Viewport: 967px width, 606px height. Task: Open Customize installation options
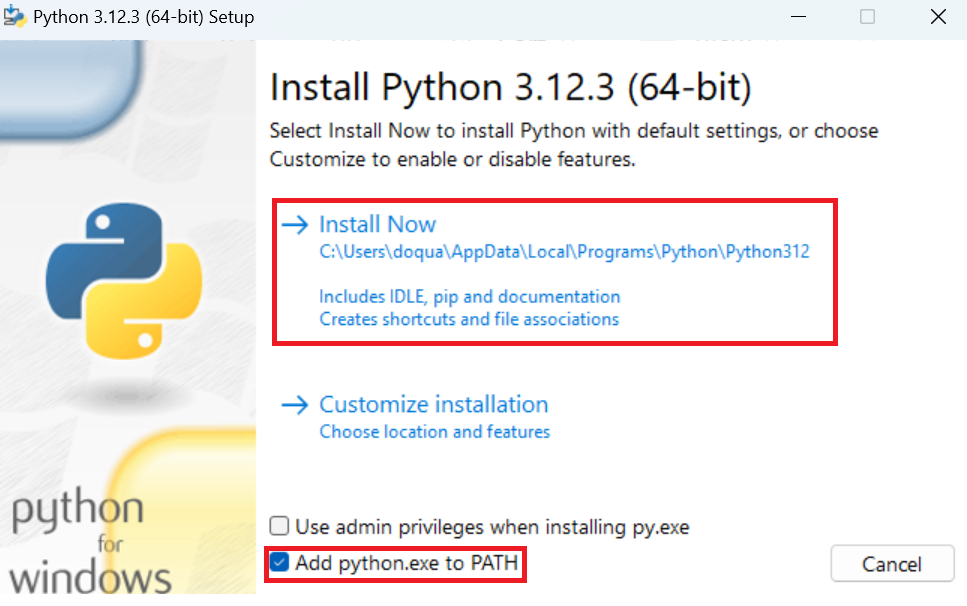click(x=433, y=404)
